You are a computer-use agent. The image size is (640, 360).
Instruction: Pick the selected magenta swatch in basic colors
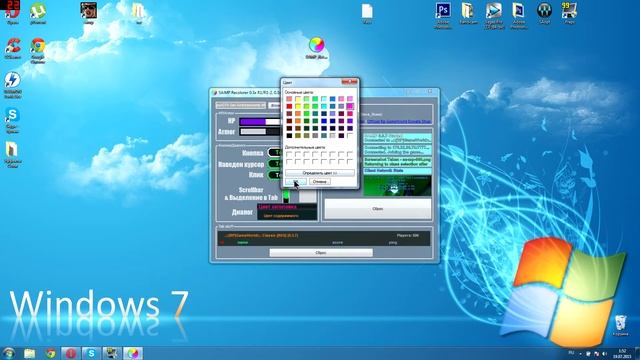tap(350, 106)
